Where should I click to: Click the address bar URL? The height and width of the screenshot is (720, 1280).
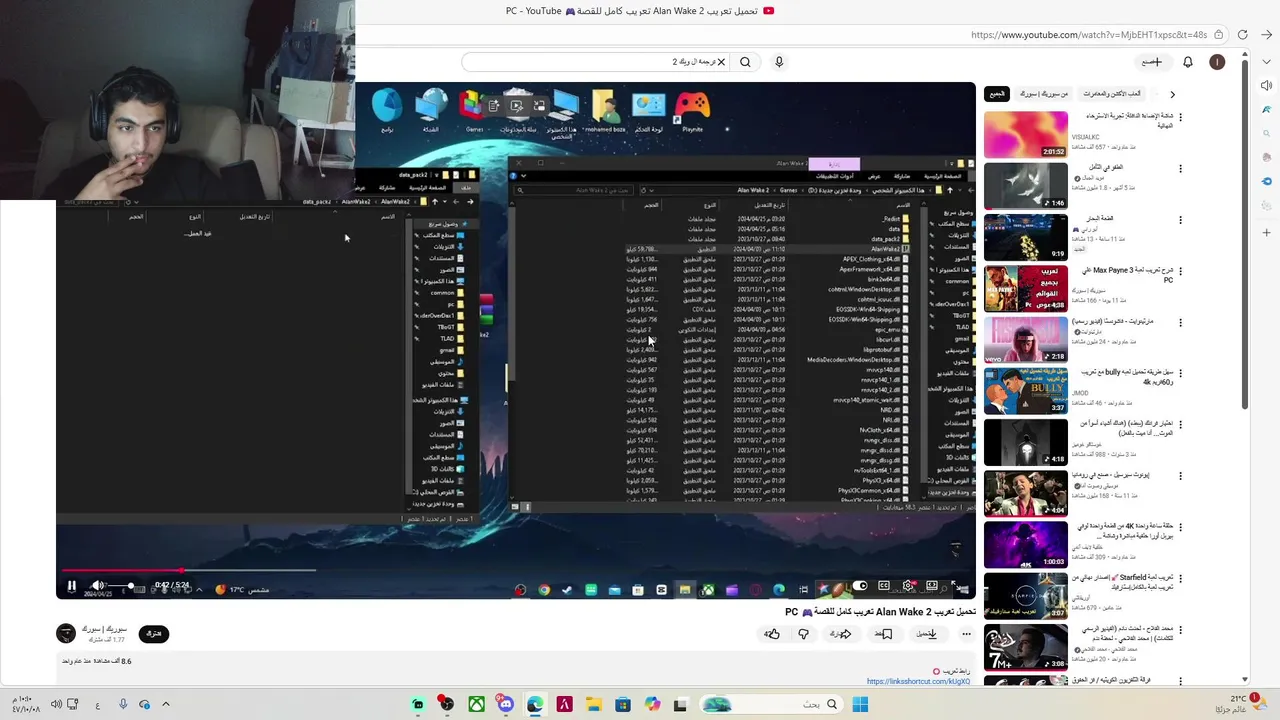point(1088,35)
